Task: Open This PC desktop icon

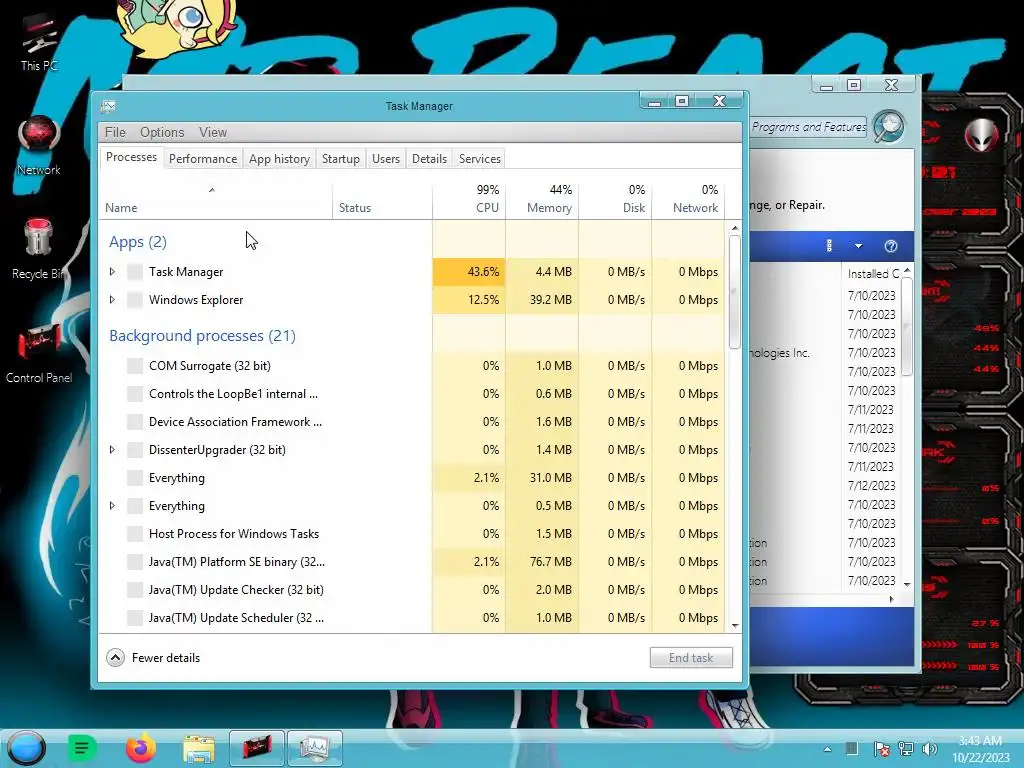Action: pos(38,40)
